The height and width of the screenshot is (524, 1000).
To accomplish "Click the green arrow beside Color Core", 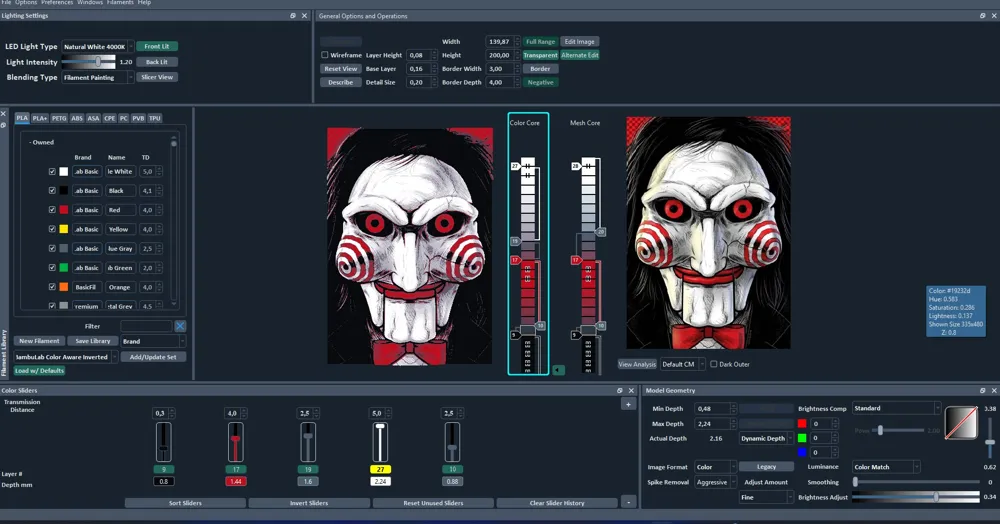I will 558,370.
